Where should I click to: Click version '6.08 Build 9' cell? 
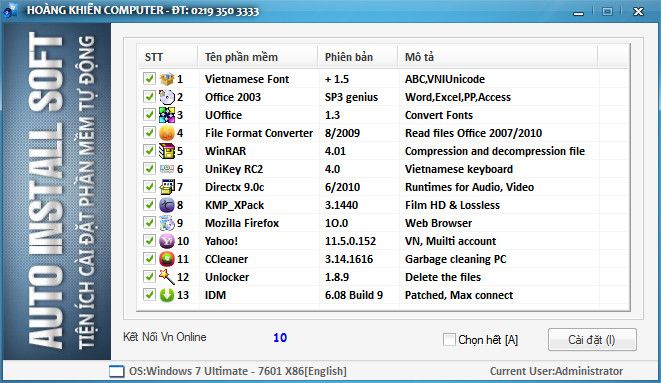(x=354, y=295)
